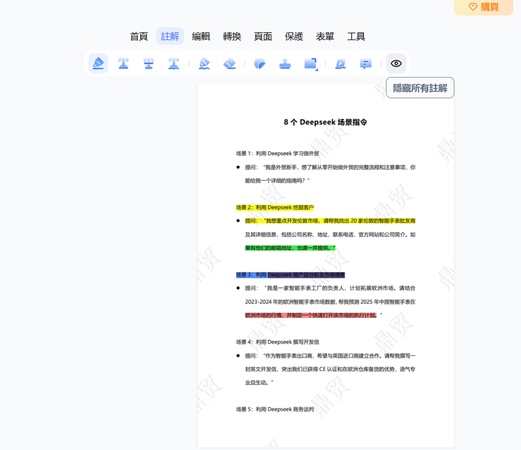Select the strikethrough text tool
This screenshot has width=521, height=450.
pos(149,63)
